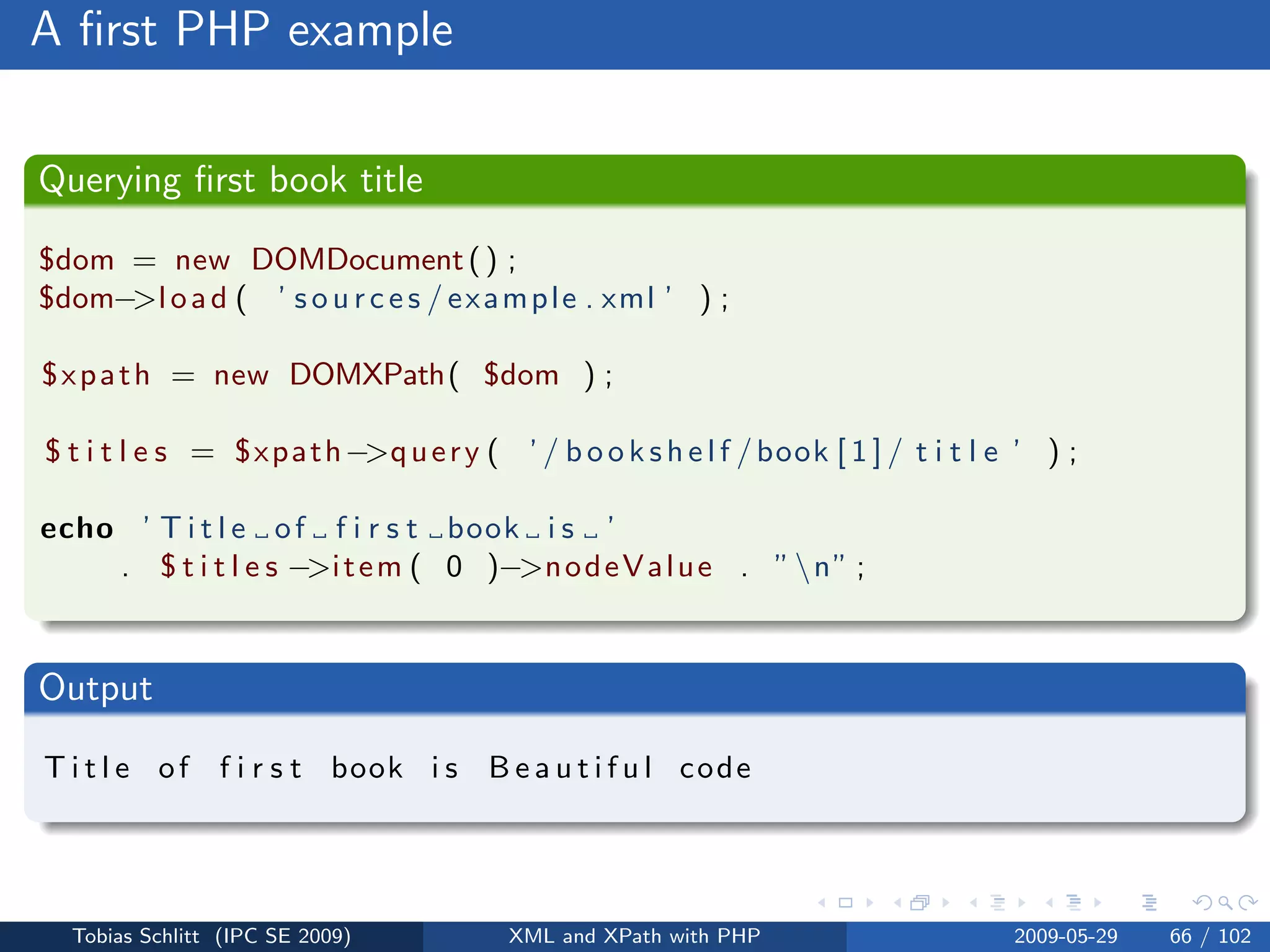
Task: Go to next frame using right arrow
Action: click(x=946, y=903)
